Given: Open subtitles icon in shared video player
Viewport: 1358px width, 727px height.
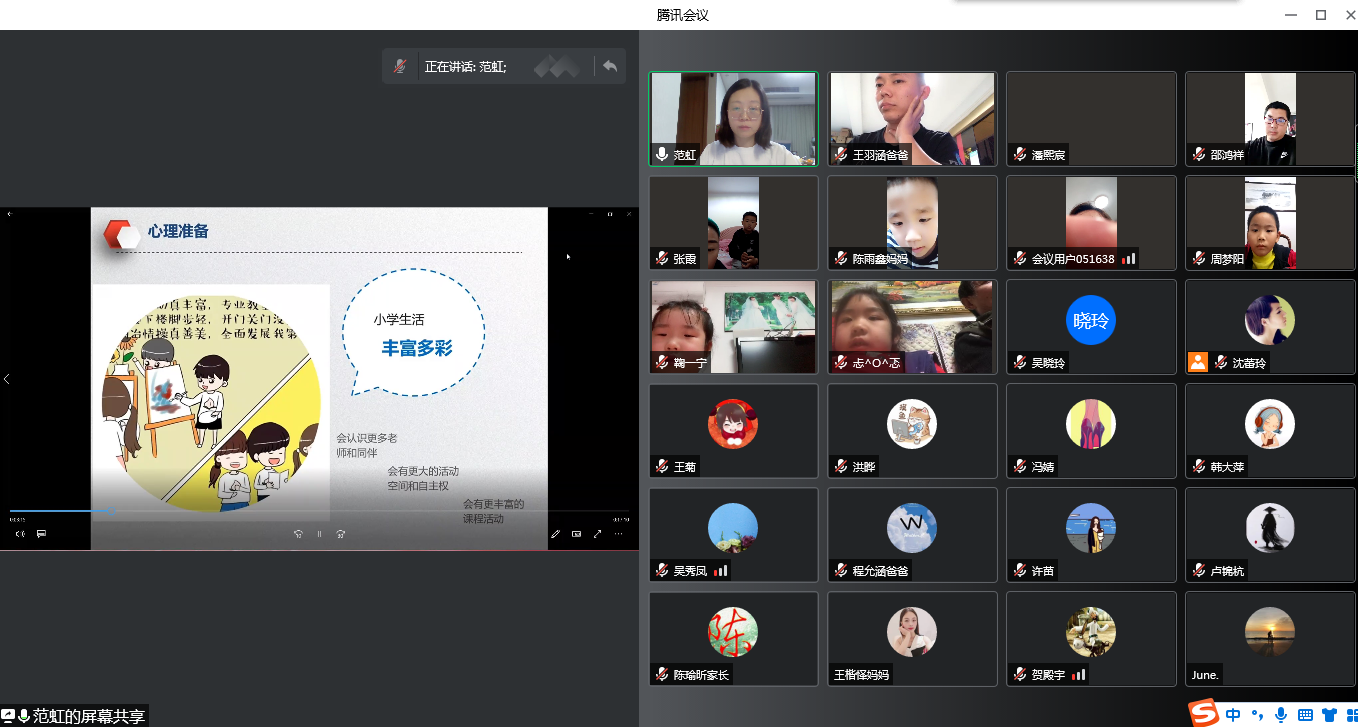Looking at the screenshot, I should click(x=41, y=534).
